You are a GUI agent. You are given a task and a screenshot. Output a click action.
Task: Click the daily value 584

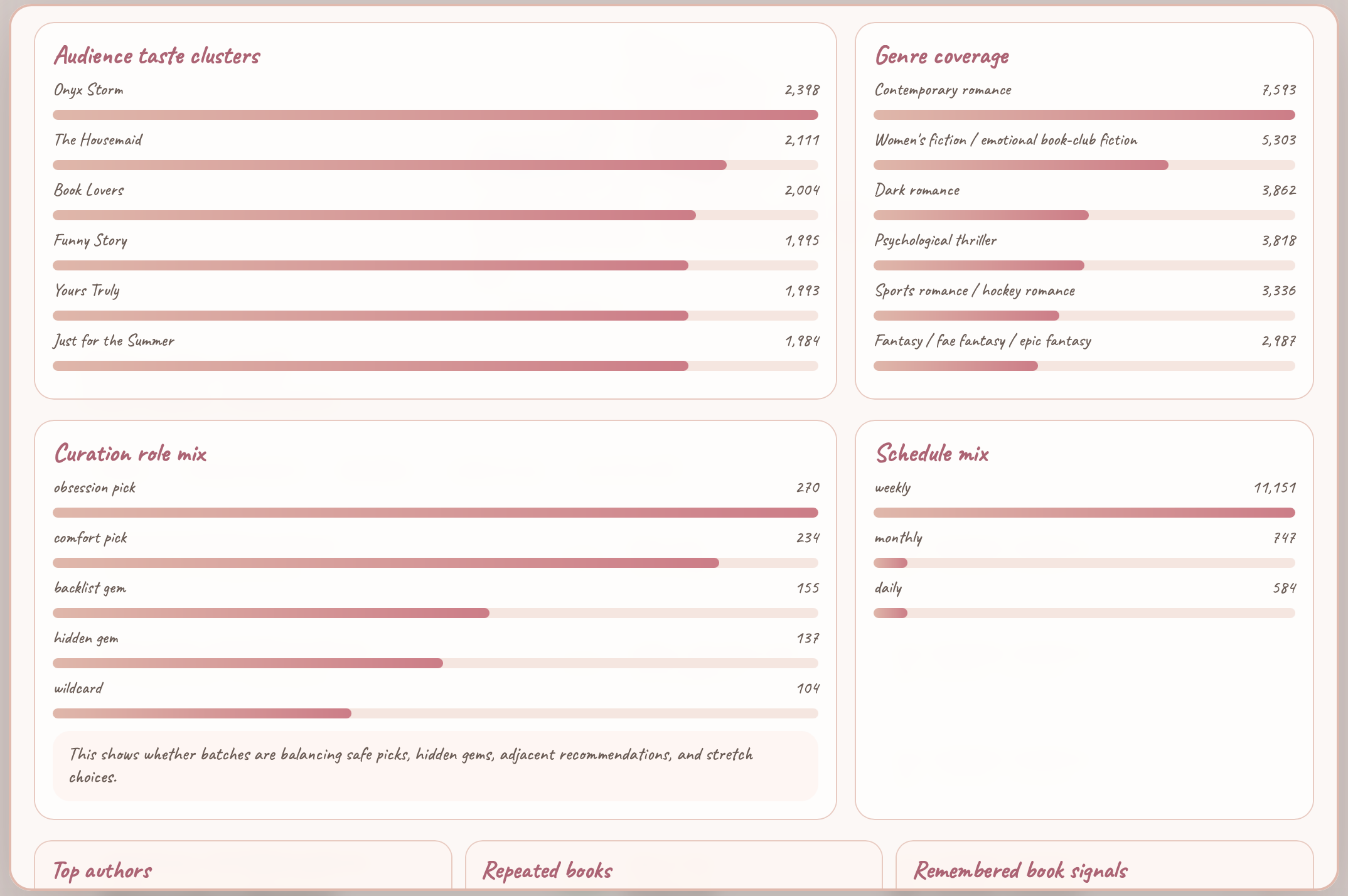tap(1285, 588)
